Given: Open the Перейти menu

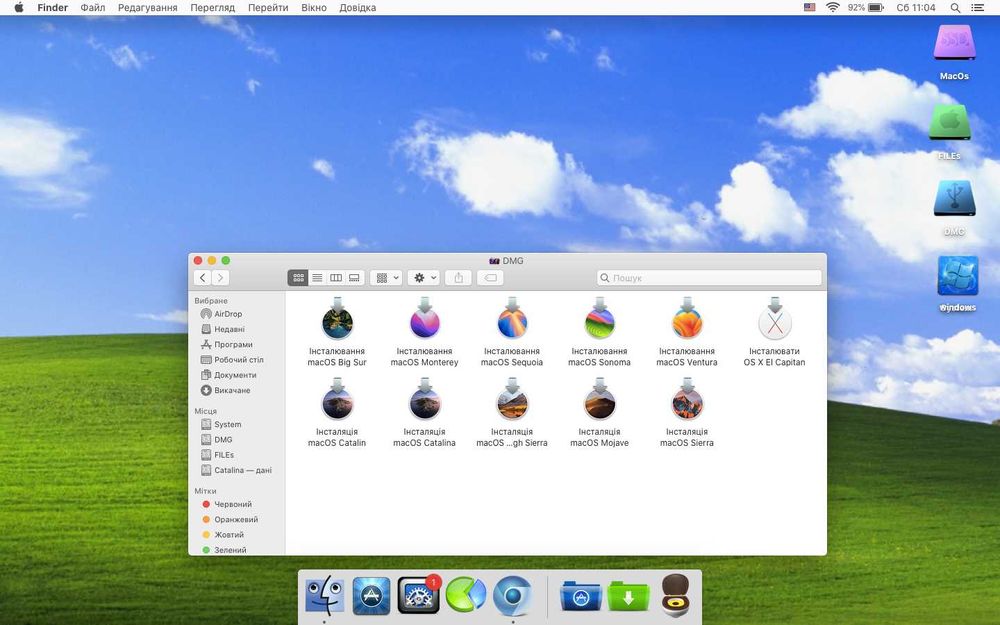Looking at the screenshot, I should tap(268, 8).
